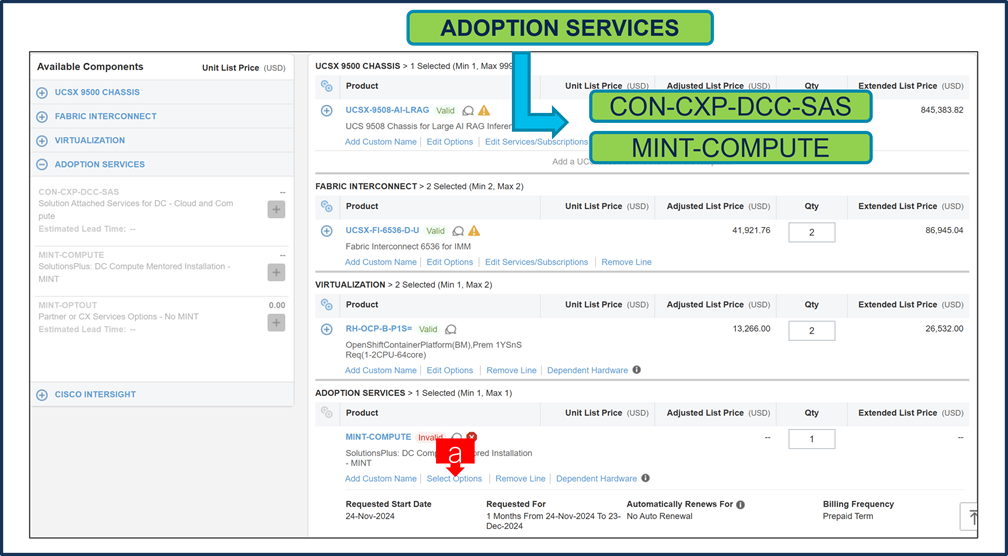Screen dimensions: 1008x556
Task: Expand the UCSX-9508-AI-LRAG product row
Action: [x=327, y=111]
